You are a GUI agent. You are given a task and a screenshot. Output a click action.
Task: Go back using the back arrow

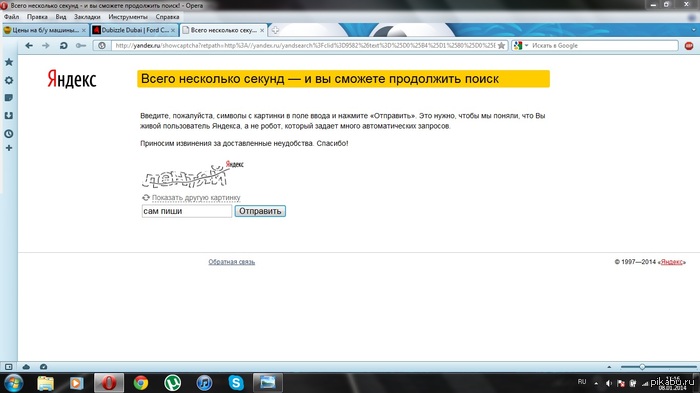pos(29,46)
